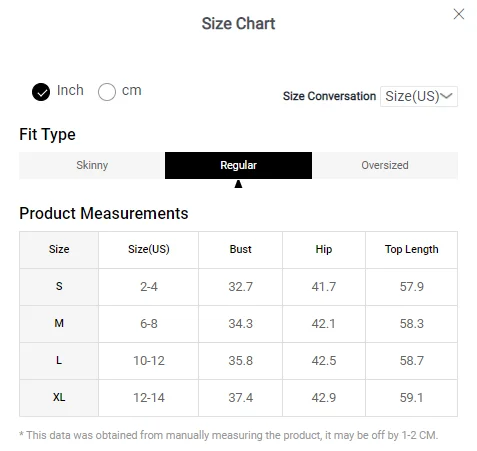477x451 pixels.
Task: Choose the Oversized fit type tab
Action: [385, 165]
